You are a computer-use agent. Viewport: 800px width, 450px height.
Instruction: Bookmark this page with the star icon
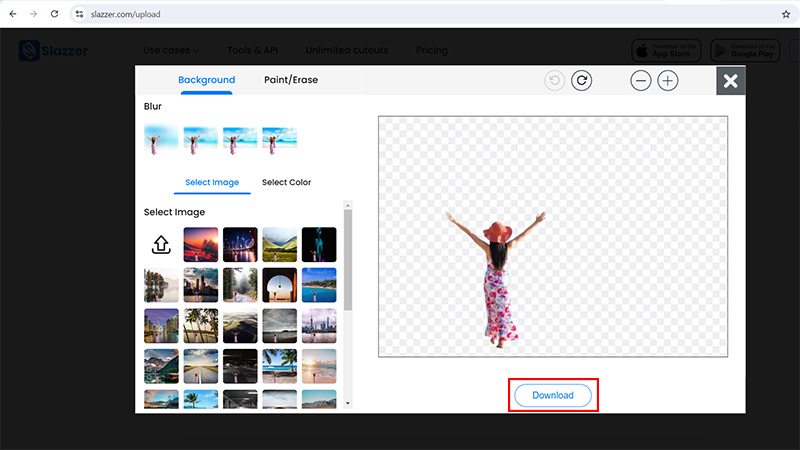tap(786, 14)
